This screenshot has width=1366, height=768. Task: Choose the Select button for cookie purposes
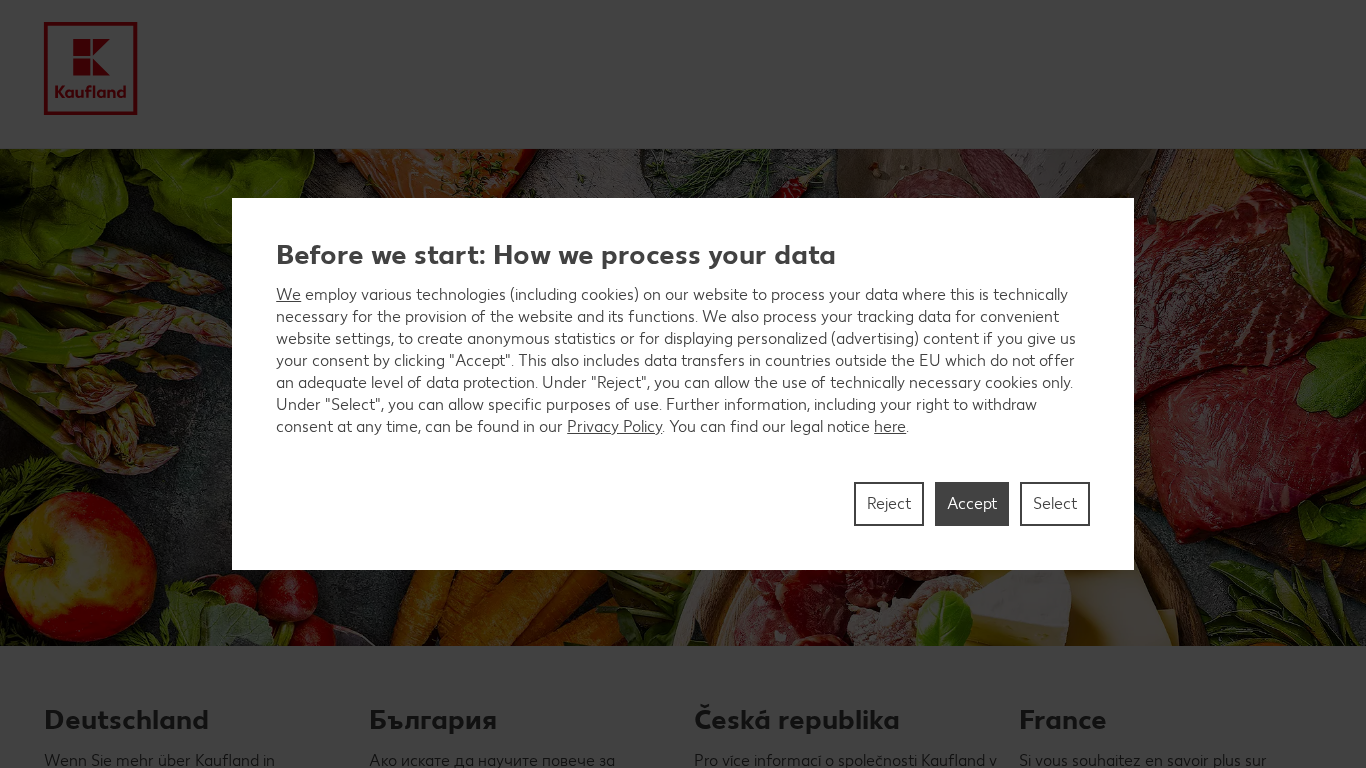pos(1054,504)
